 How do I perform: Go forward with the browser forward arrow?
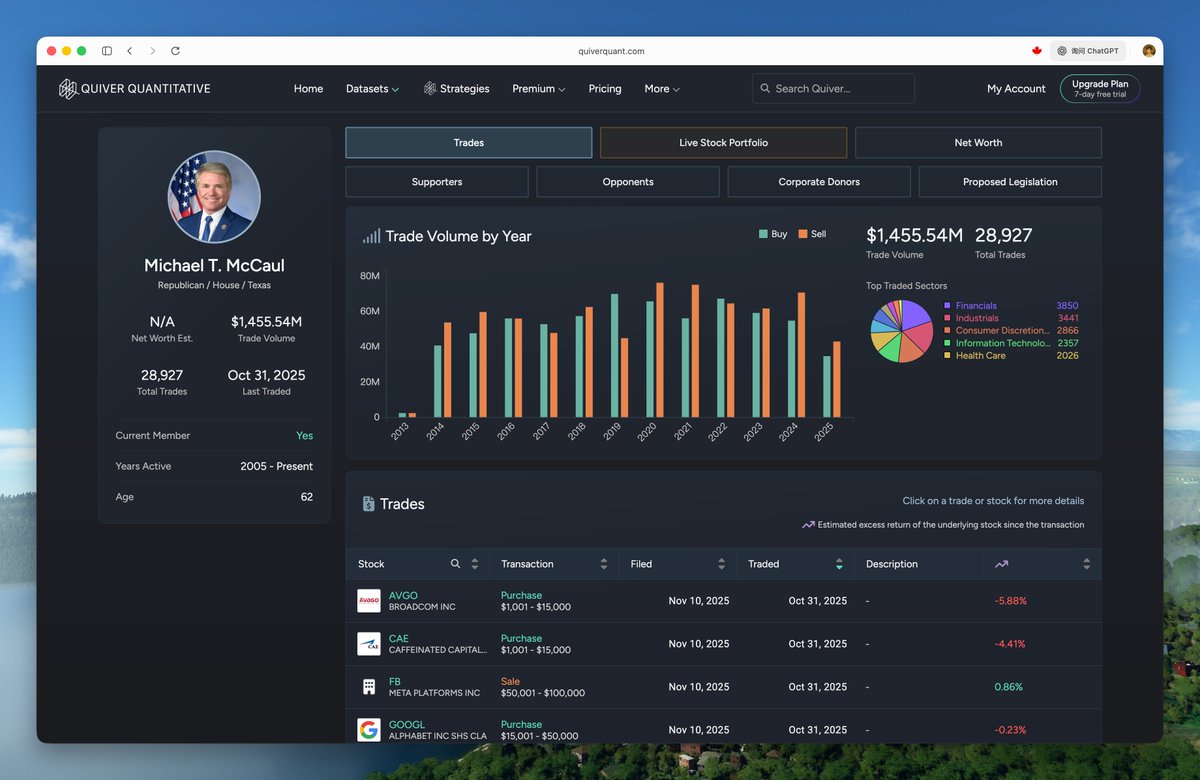[152, 50]
